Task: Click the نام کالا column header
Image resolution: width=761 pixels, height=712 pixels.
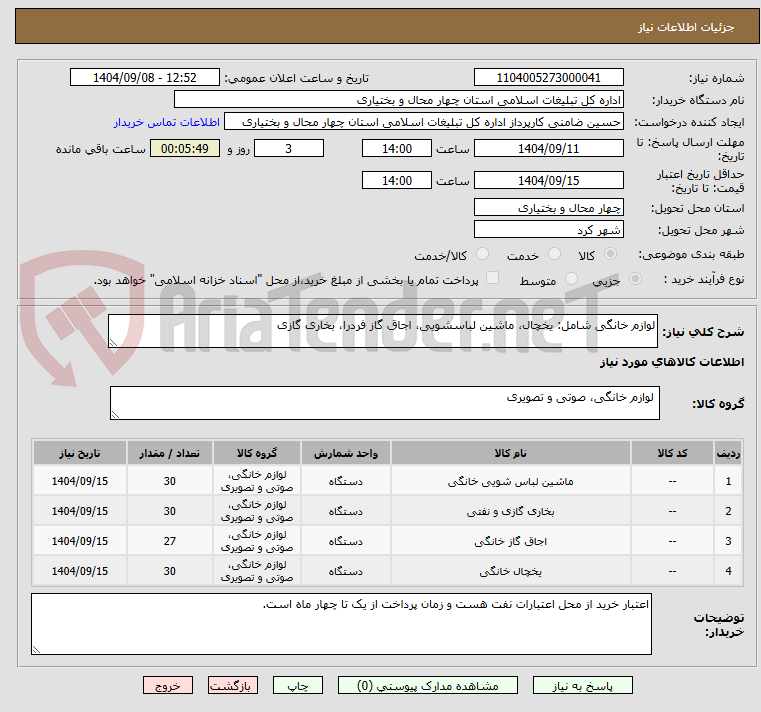Action: tap(510, 453)
